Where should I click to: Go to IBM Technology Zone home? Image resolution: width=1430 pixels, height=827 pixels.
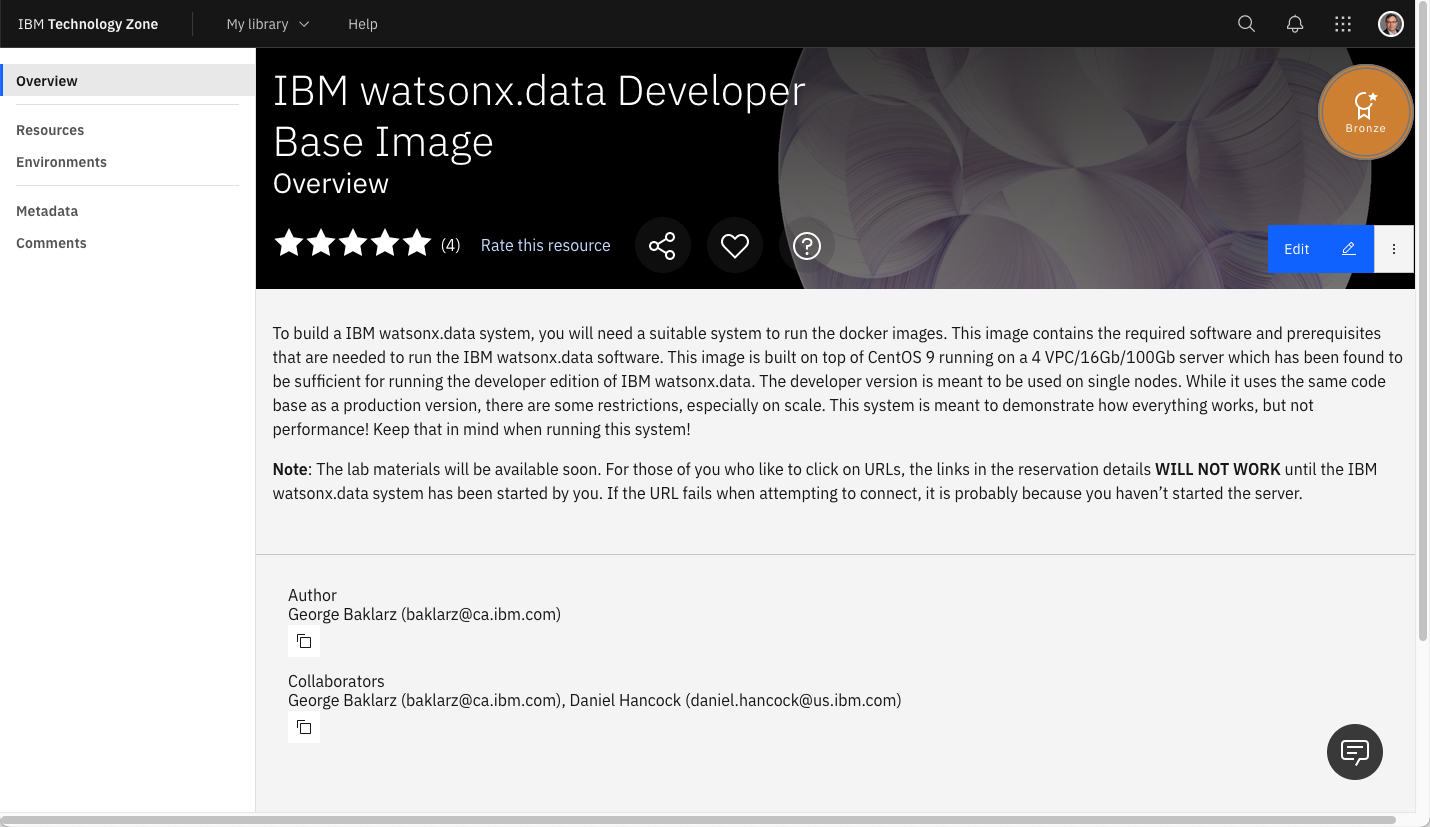tap(88, 24)
